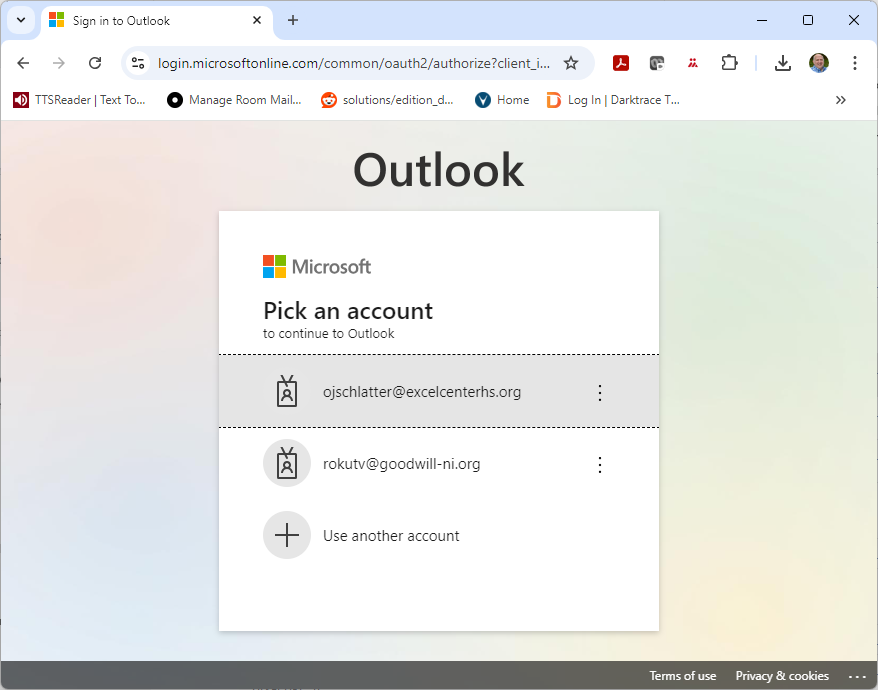Screen dimensions: 878x690
Task: Open the Manage Room Mail bookmark
Action: point(235,100)
